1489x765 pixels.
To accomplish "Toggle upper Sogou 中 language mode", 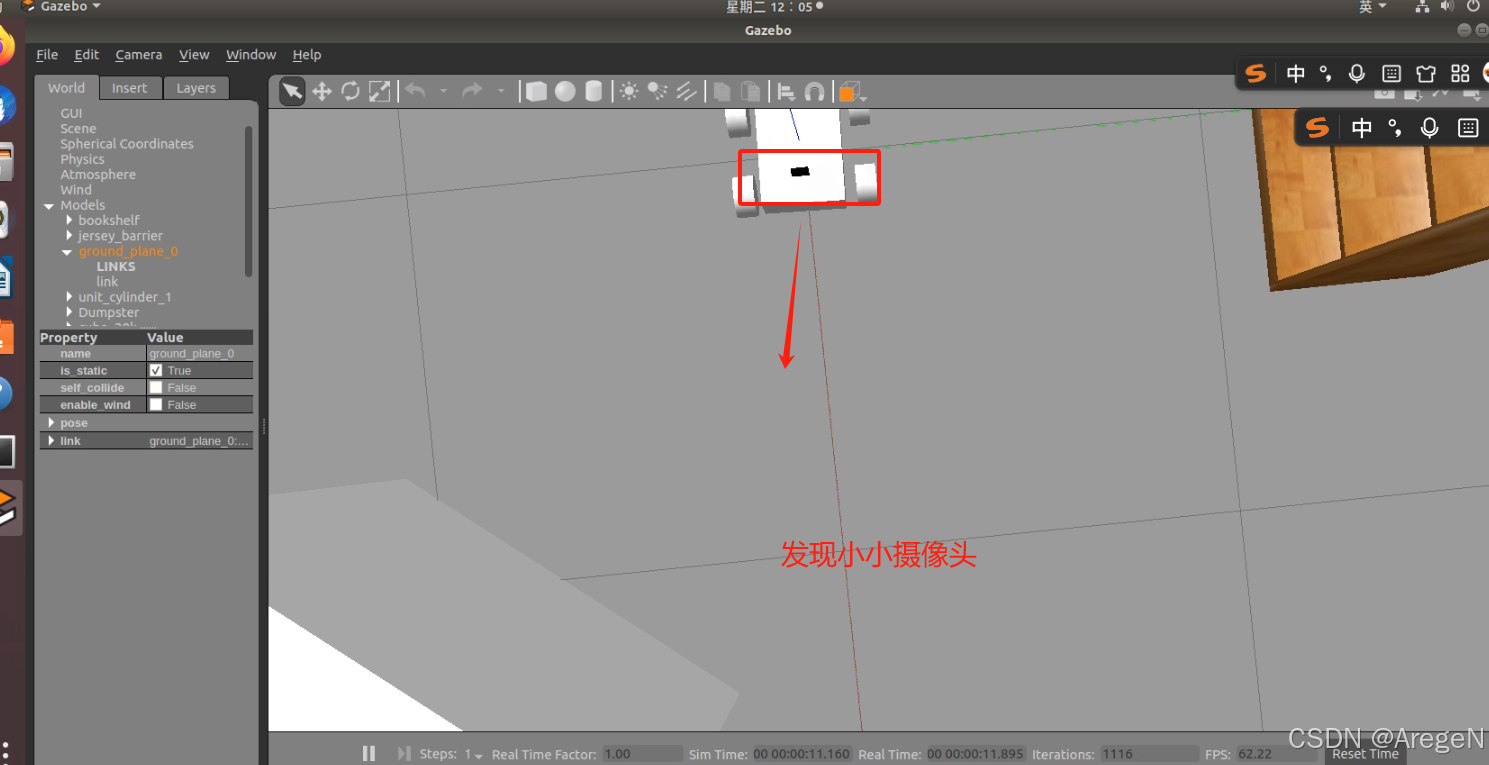I will point(1296,73).
